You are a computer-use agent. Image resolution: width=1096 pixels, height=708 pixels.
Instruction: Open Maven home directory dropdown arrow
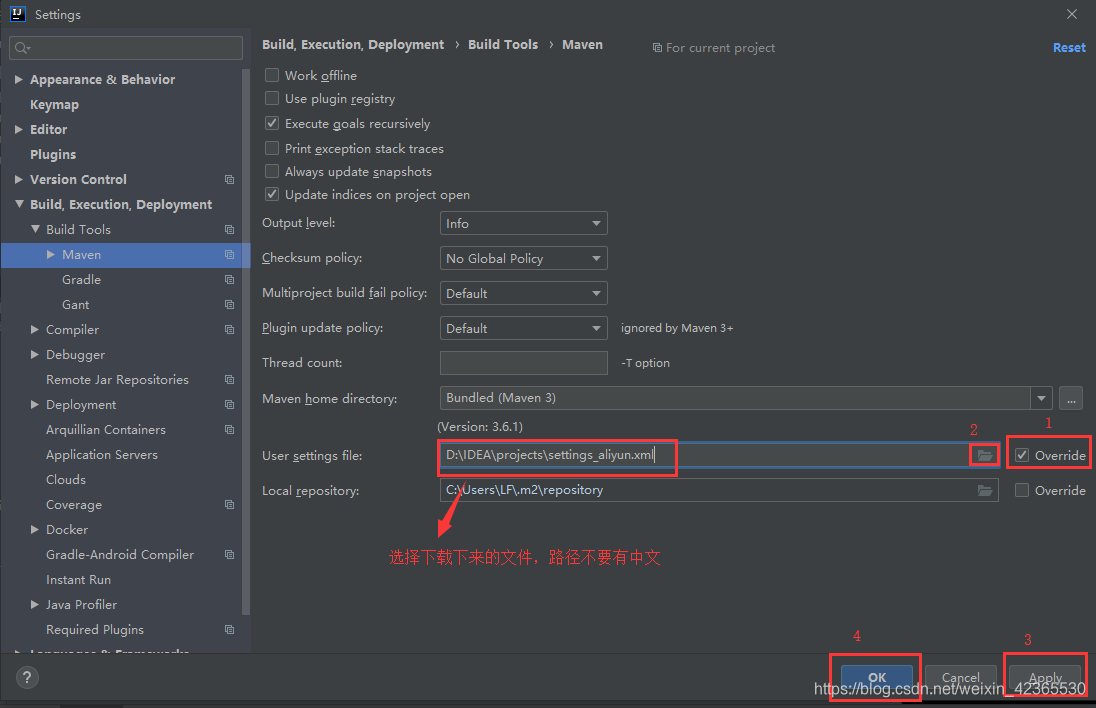1041,398
